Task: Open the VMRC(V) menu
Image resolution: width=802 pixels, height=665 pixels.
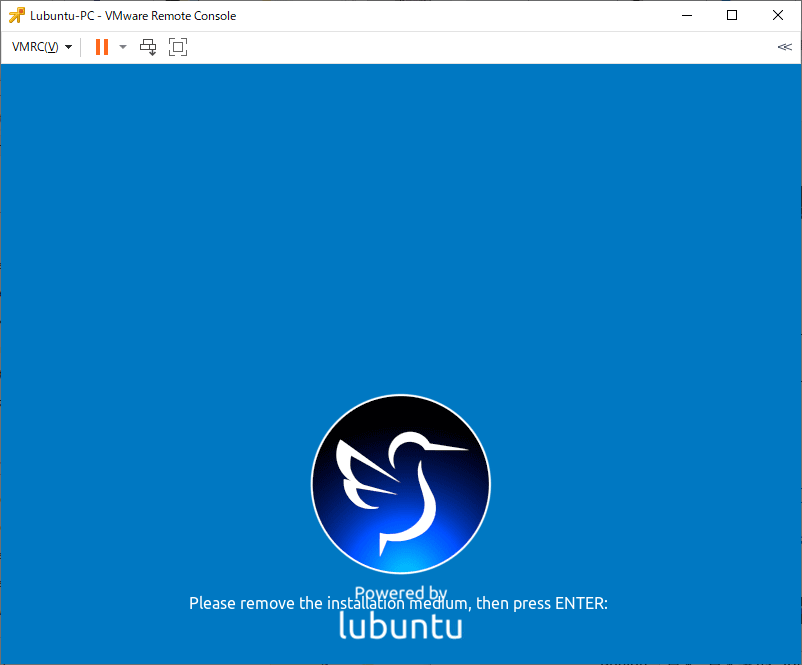Action: 41,47
